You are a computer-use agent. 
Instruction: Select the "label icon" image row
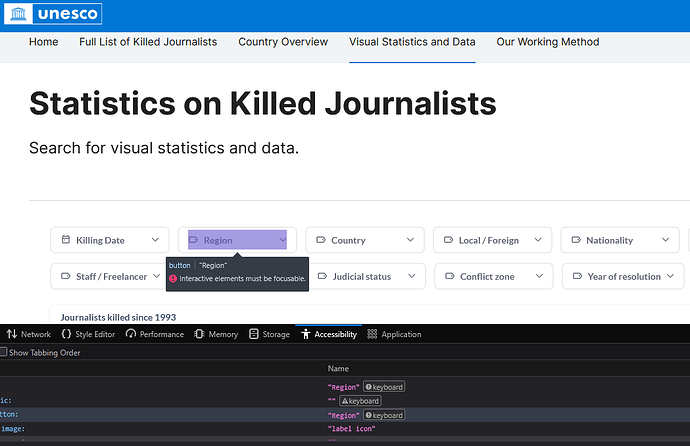click(345, 429)
